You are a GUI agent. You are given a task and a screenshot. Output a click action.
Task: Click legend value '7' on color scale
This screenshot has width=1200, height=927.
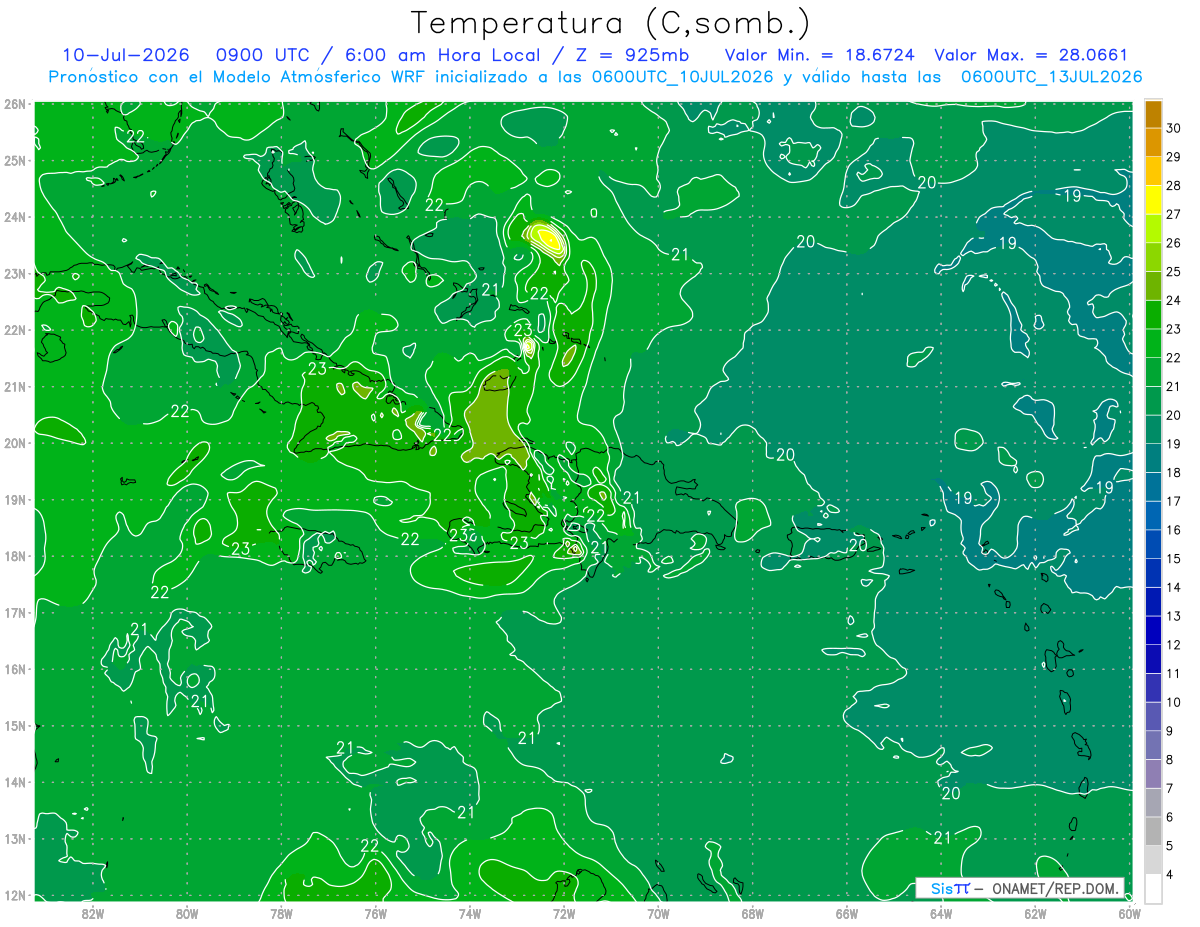coord(1170,788)
